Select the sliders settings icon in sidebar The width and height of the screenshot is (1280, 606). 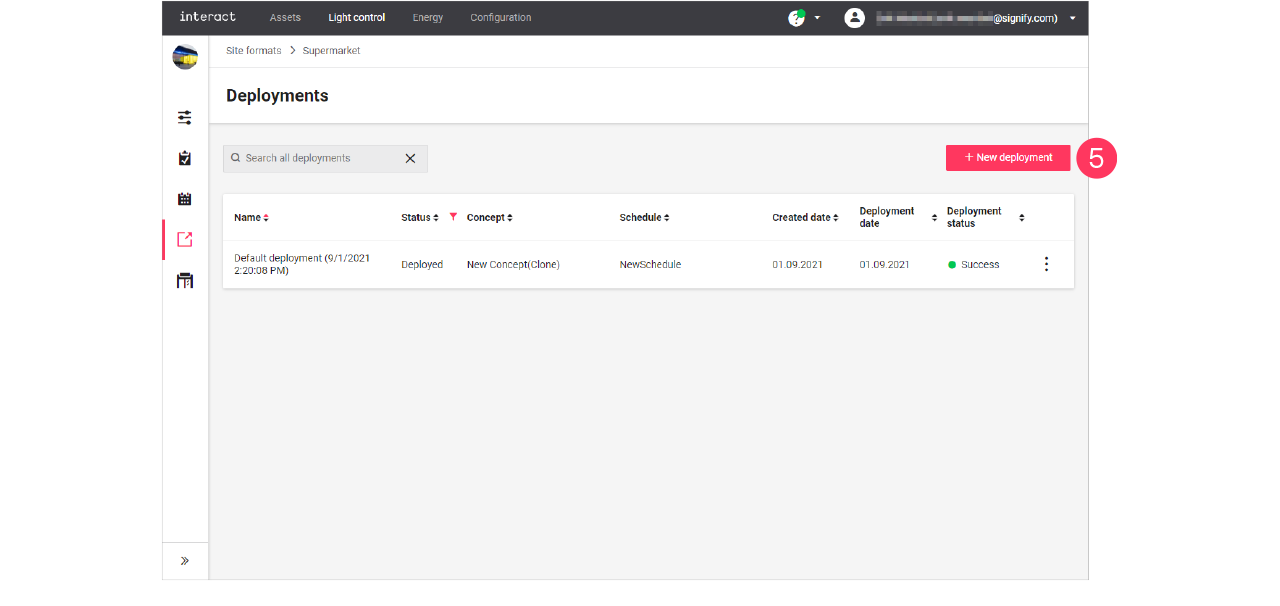point(184,117)
